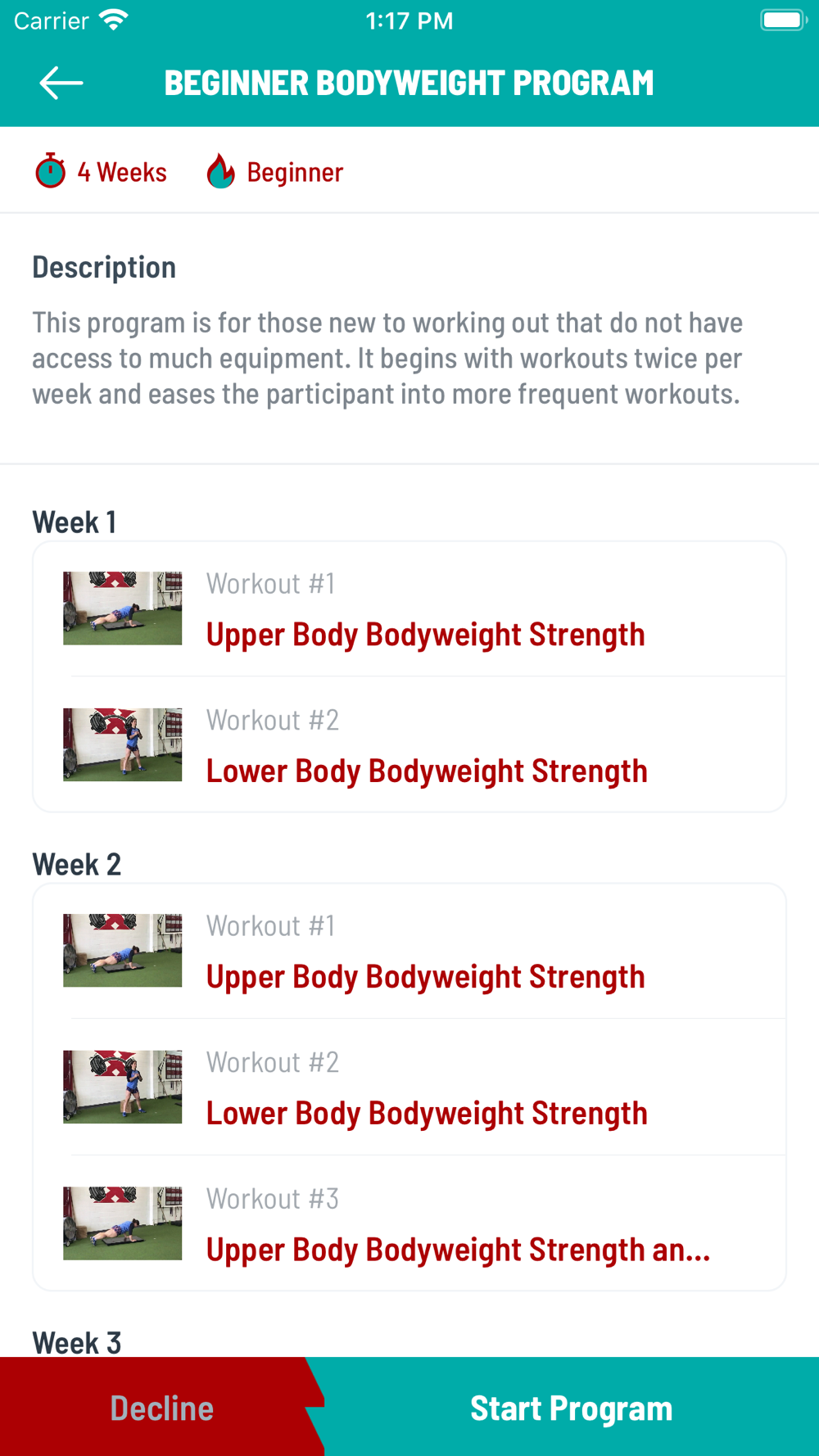The width and height of the screenshot is (819, 1456).
Task: Tap the Wi-Fi status icon
Action: pyautogui.click(x=114, y=20)
